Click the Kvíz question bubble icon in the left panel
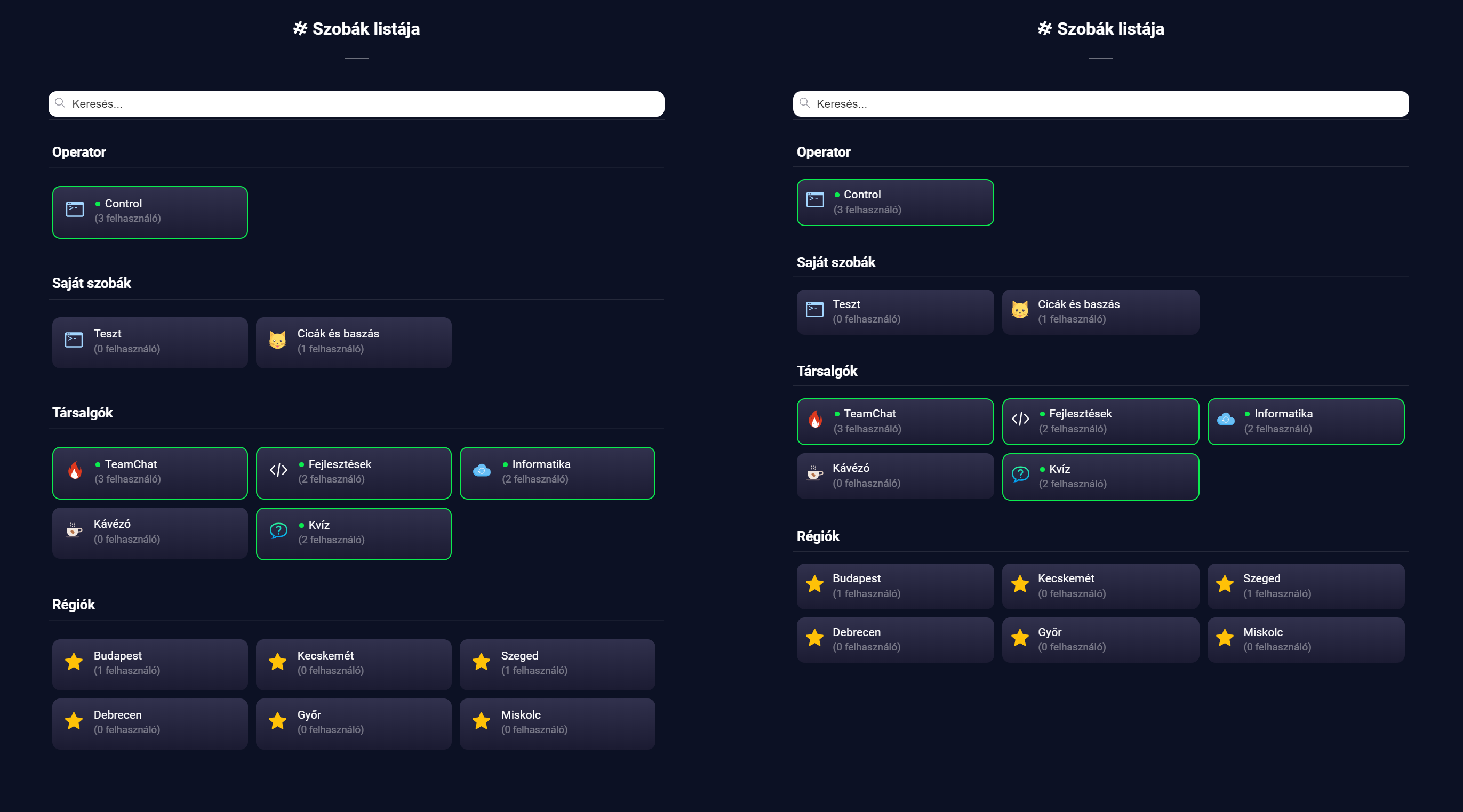The width and height of the screenshot is (1463, 812). (278, 531)
